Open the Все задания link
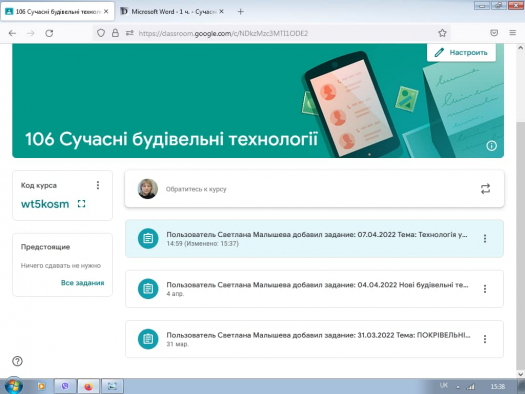Image resolution: width=525 pixels, height=394 pixels. 82,283
